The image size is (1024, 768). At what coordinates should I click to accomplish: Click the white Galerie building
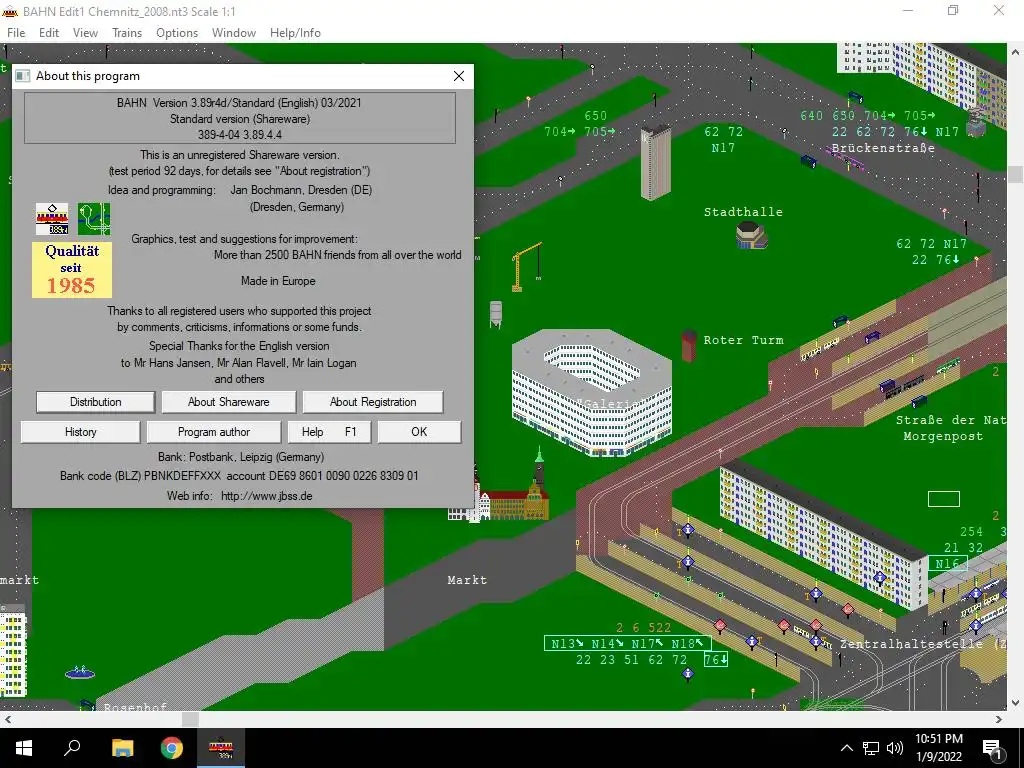tap(592, 392)
